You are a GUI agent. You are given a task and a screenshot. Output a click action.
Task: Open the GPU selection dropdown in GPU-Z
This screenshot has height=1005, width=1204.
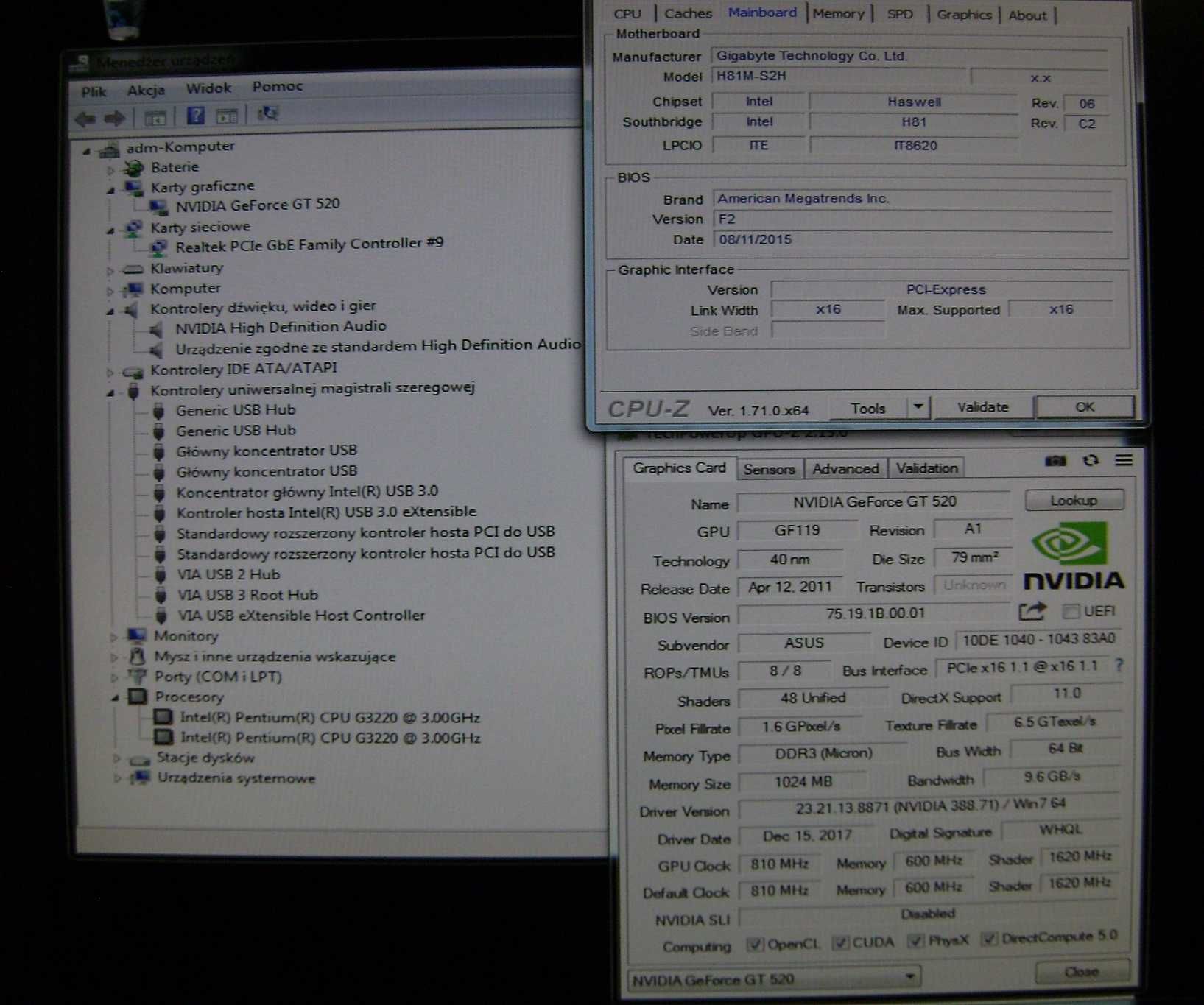910,977
